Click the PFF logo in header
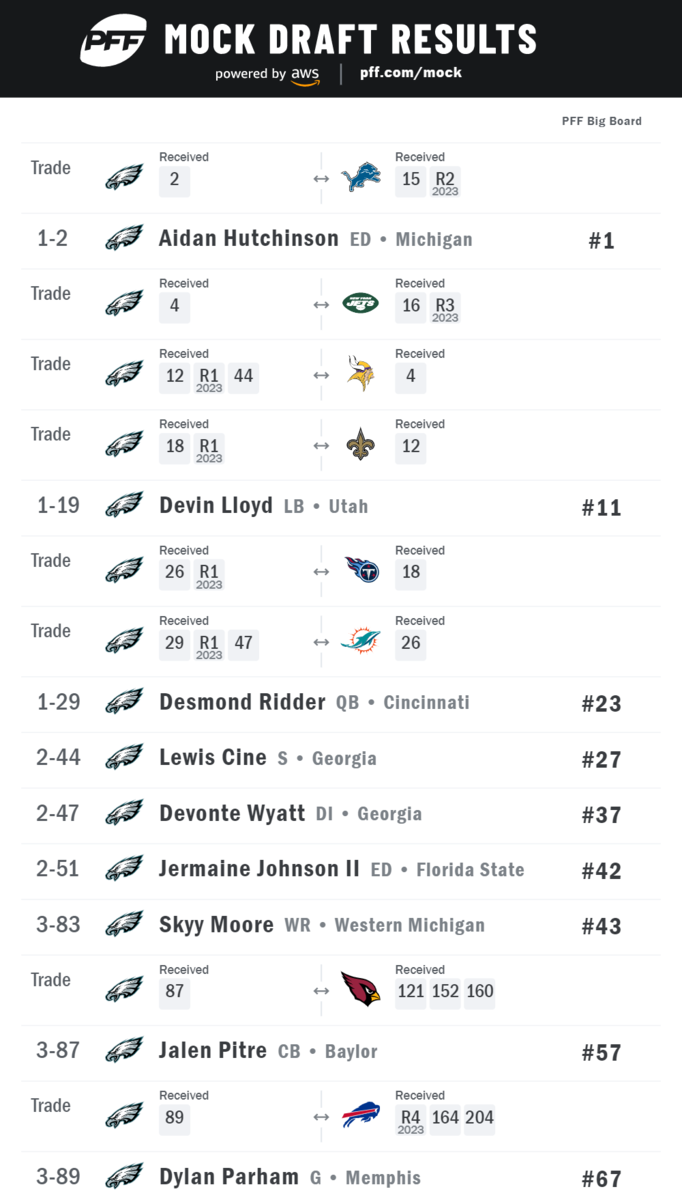The width and height of the screenshot is (682, 1200). click(x=113, y=41)
